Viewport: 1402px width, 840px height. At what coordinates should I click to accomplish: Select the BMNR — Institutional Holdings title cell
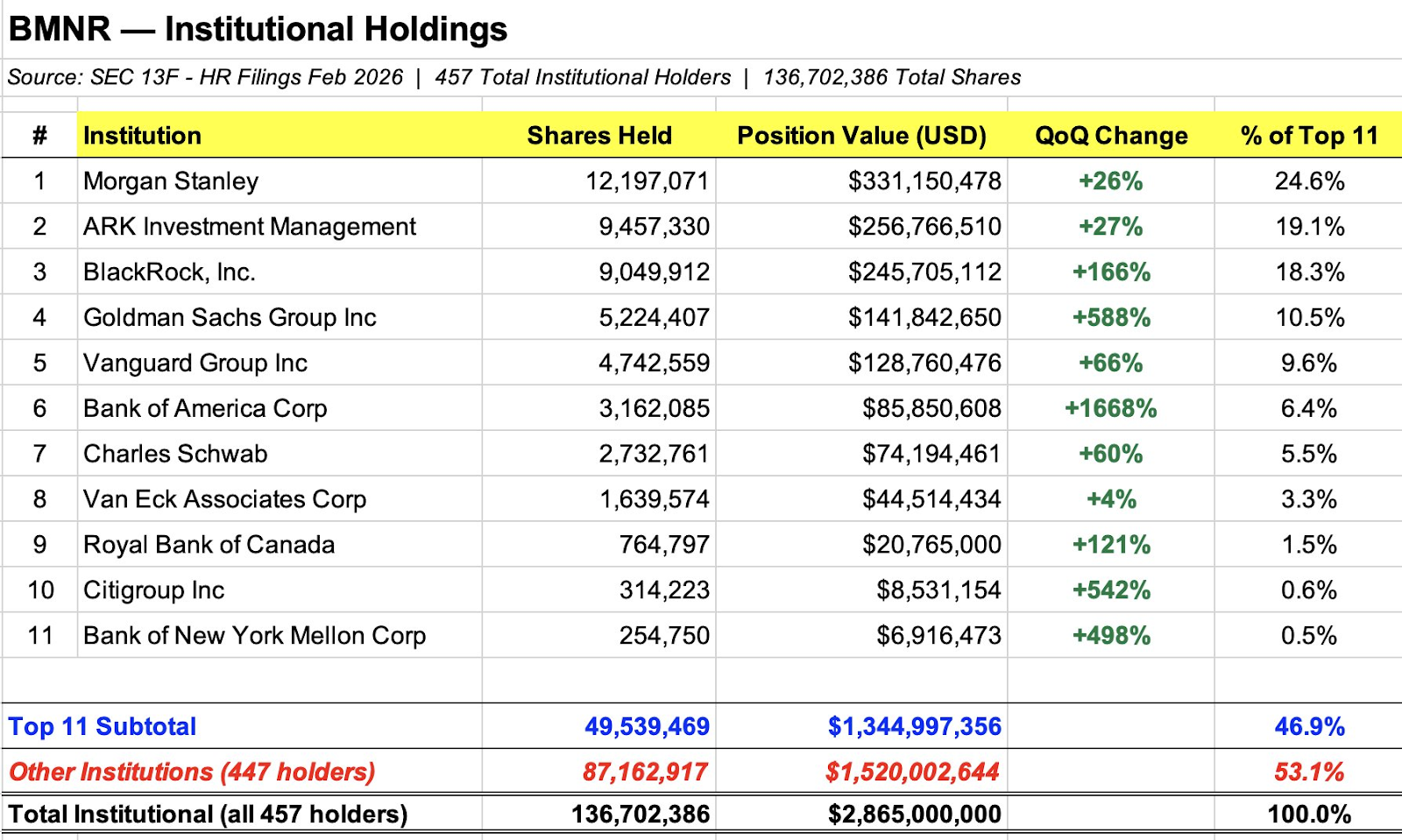point(258,29)
